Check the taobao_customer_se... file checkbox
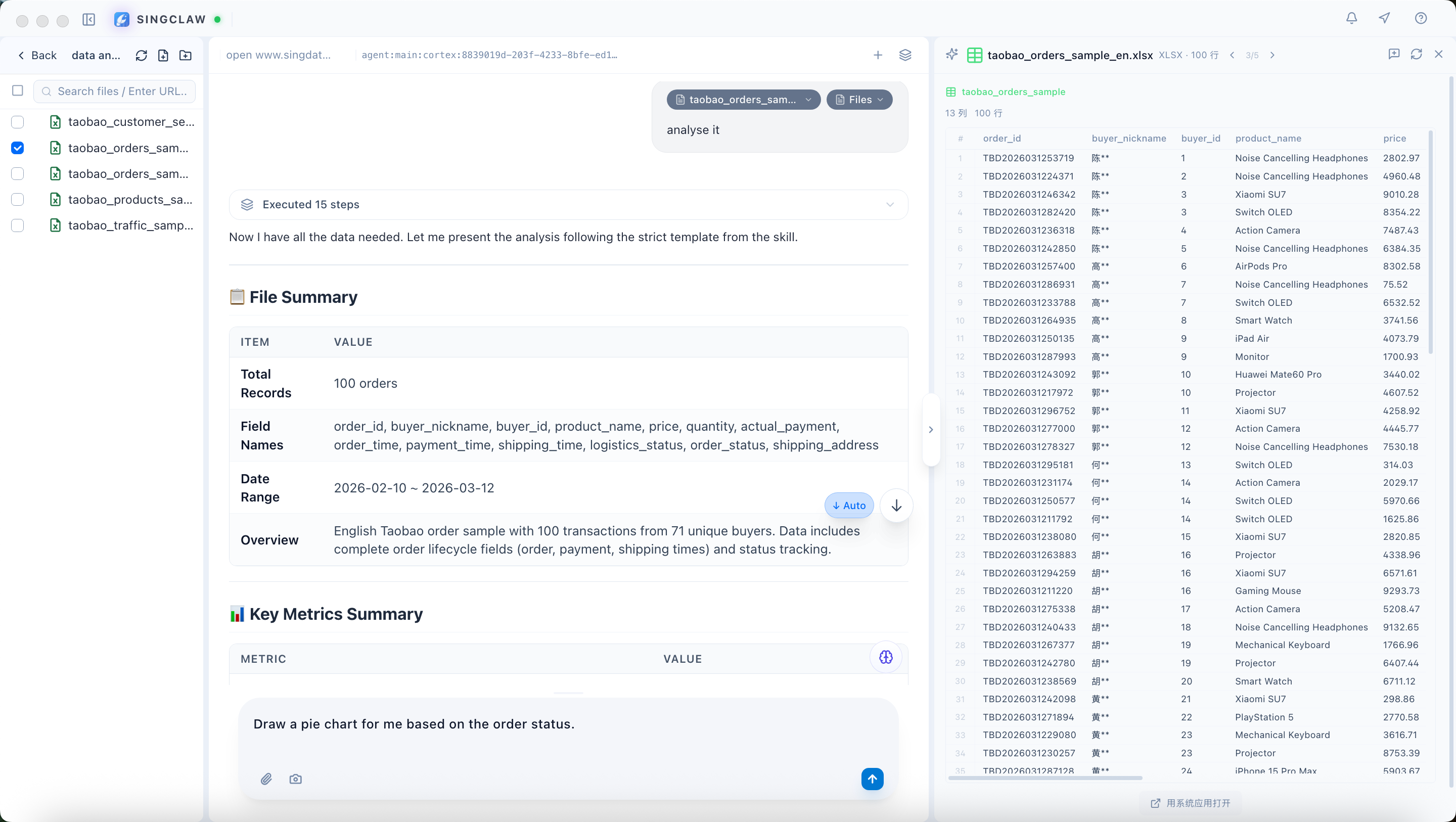 (x=18, y=122)
